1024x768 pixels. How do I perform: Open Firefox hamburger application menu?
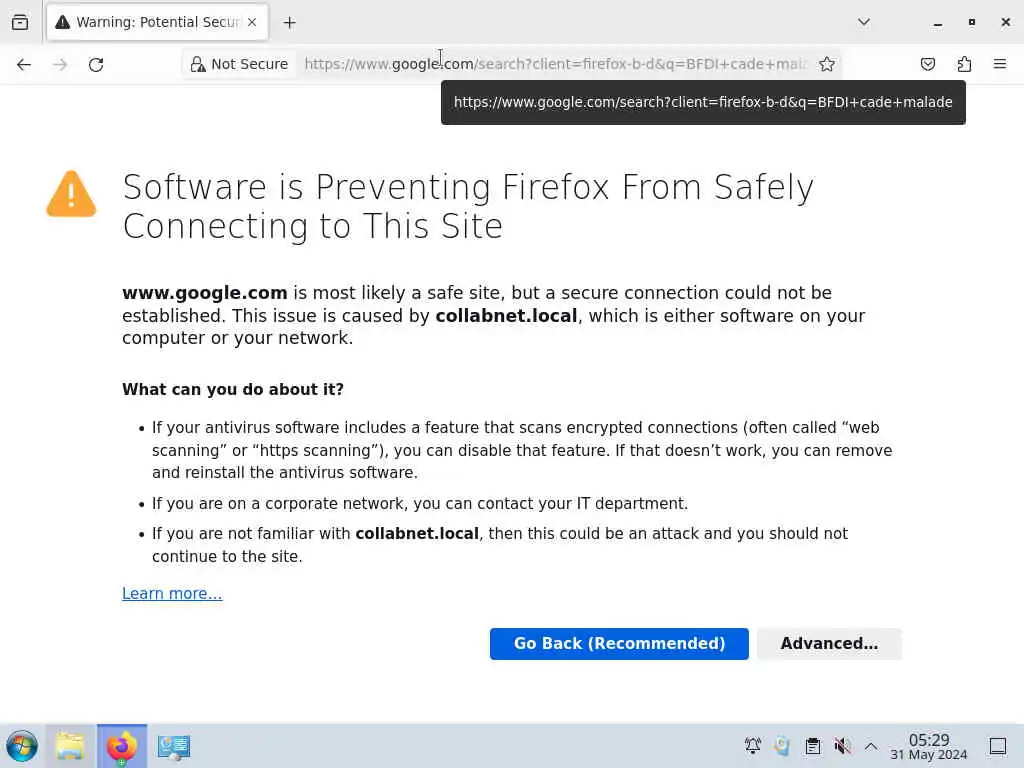[x=999, y=64]
